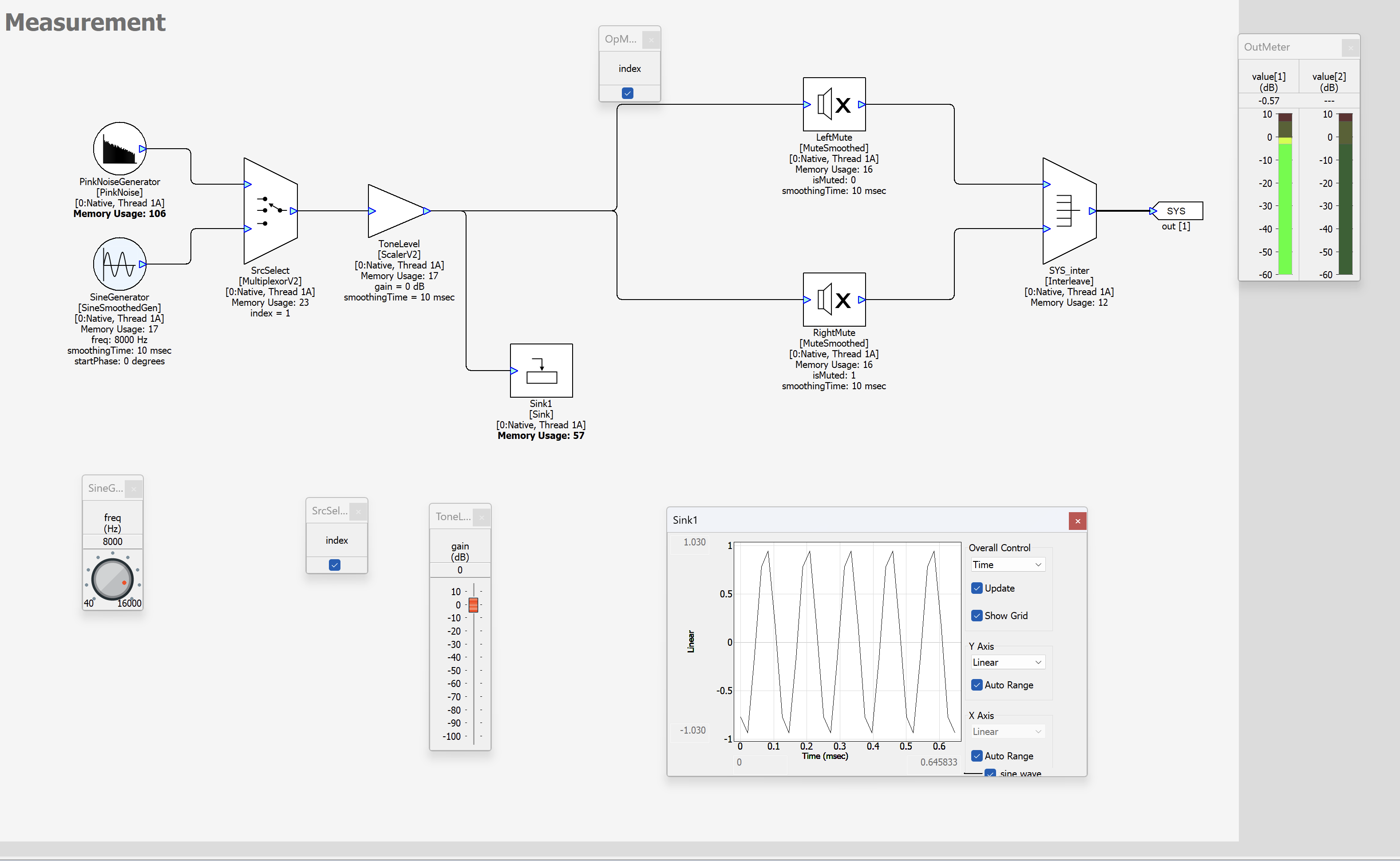Select the SrcSelect multiplexor block

270,211
